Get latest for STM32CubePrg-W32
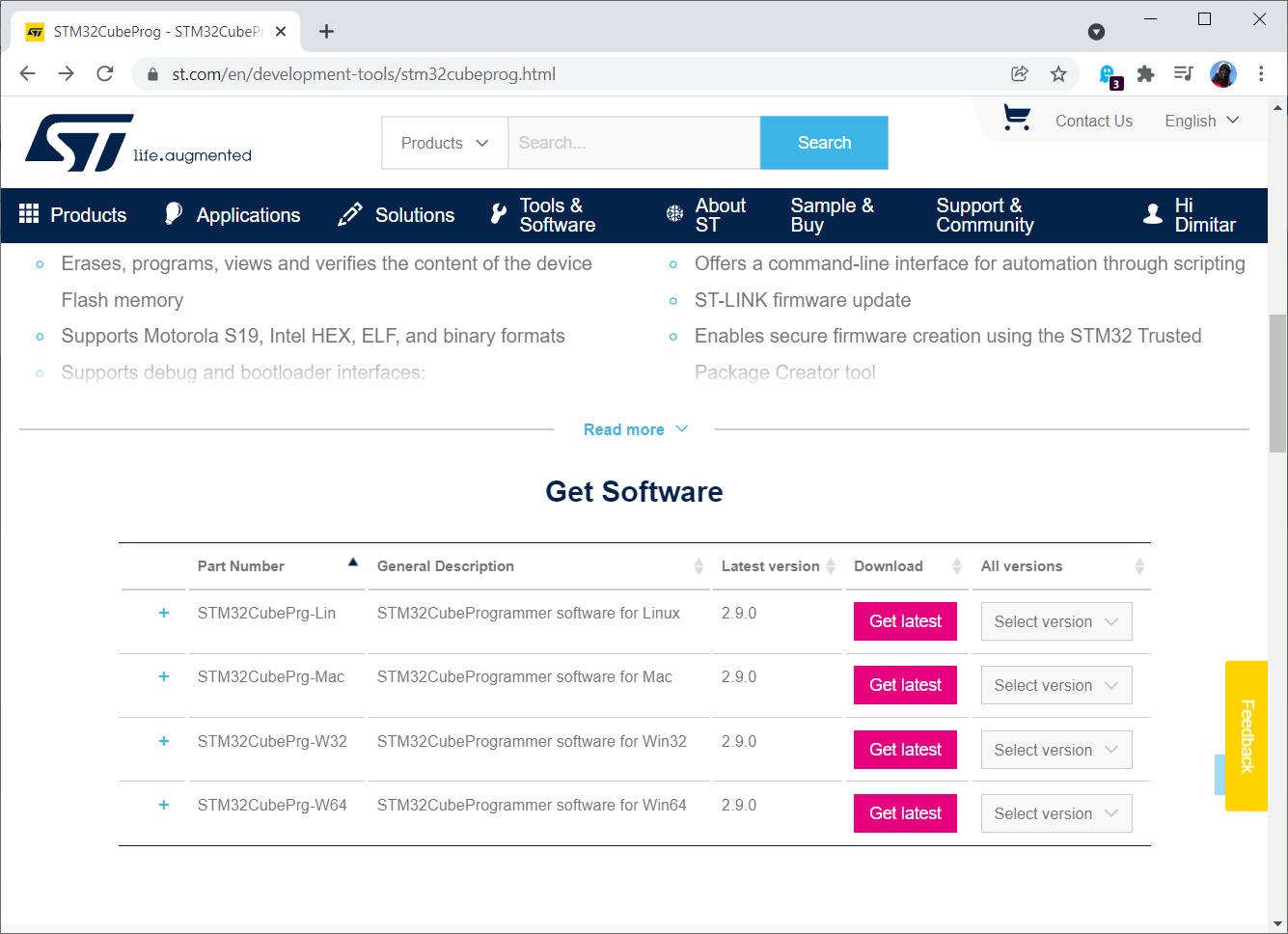This screenshot has width=1288, height=934. (905, 750)
